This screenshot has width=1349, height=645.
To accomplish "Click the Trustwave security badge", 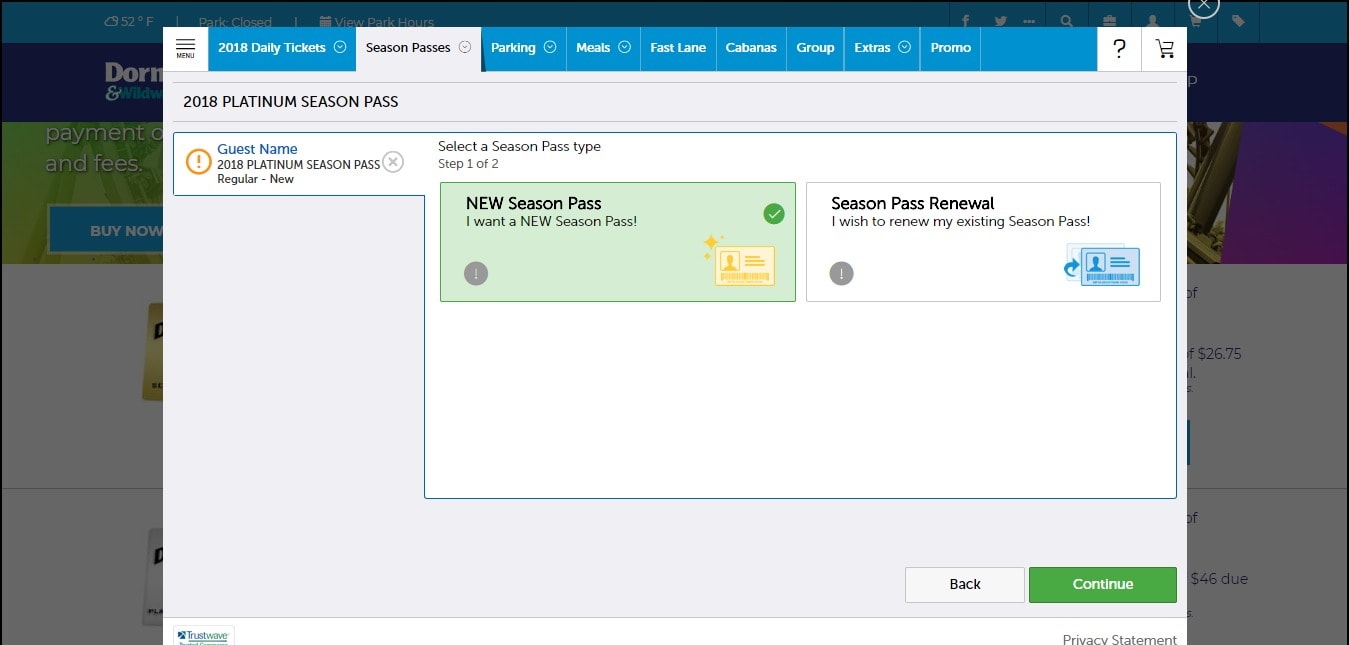I will 204,636.
